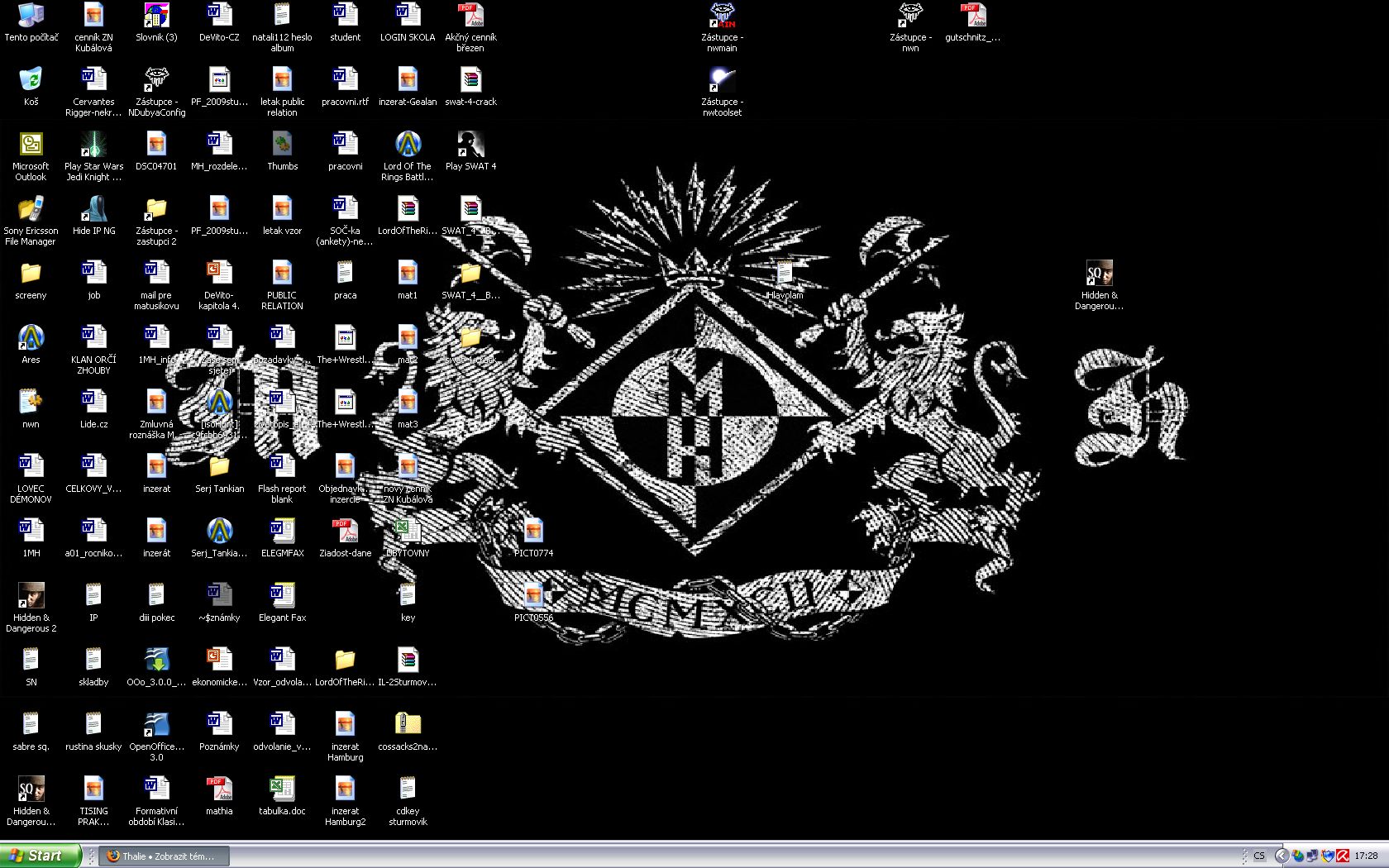Viewport: 1389px width, 868px height.
Task: Select the Hide IP NG shortcut
Action: [93, 209]
